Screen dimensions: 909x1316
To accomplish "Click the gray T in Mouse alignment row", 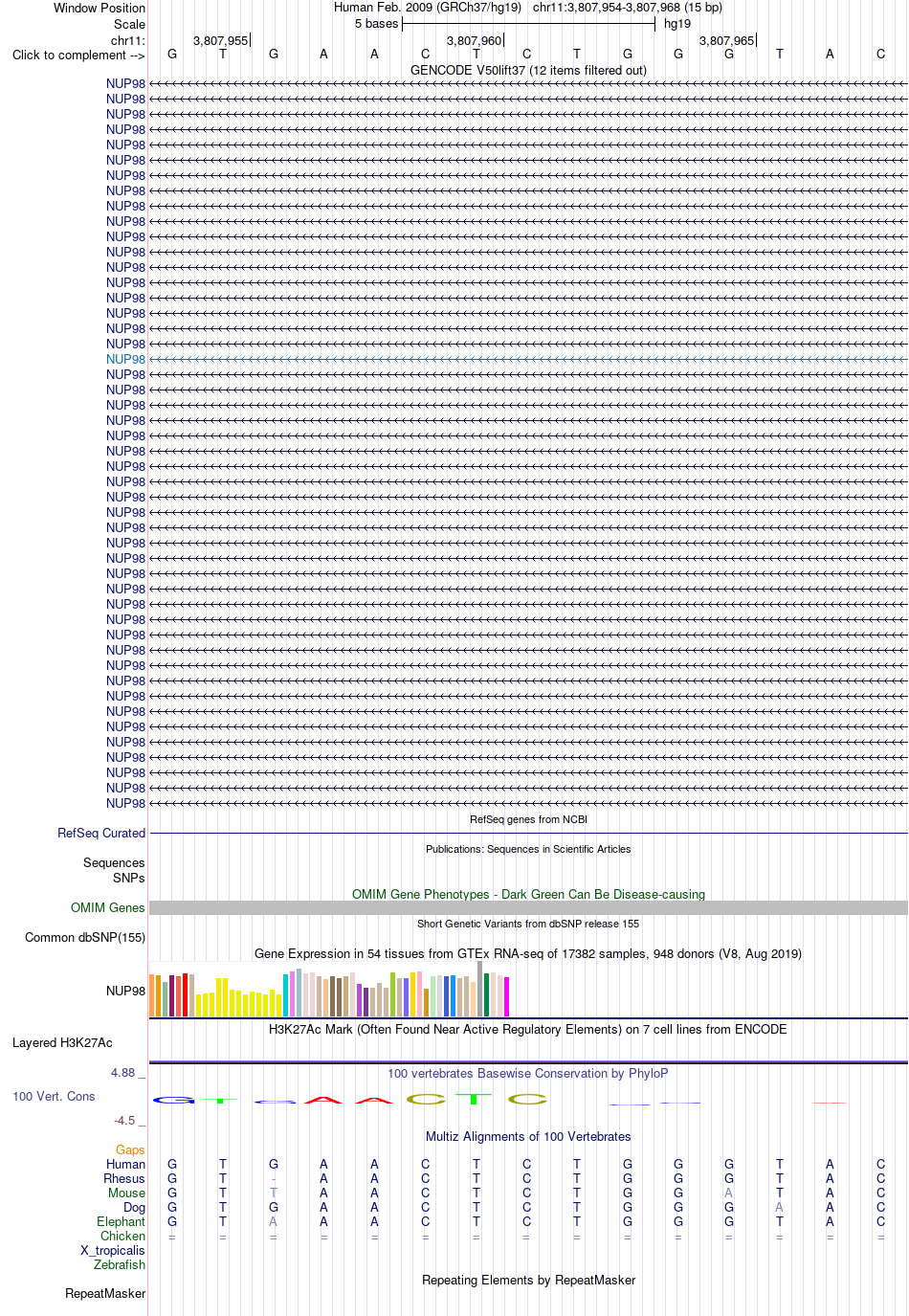I will click(274, 1193).
